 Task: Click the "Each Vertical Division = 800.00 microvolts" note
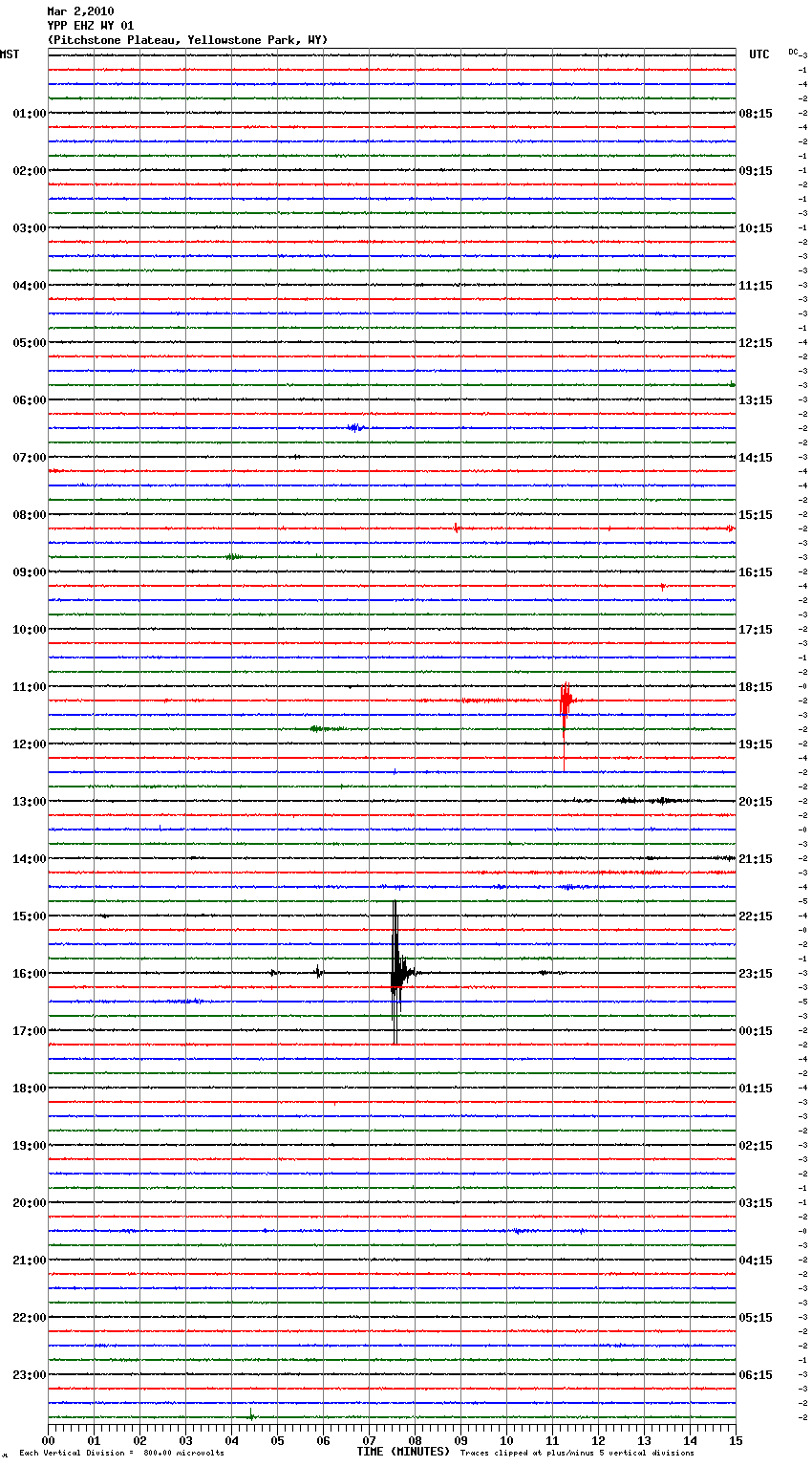click(122, 1454)
